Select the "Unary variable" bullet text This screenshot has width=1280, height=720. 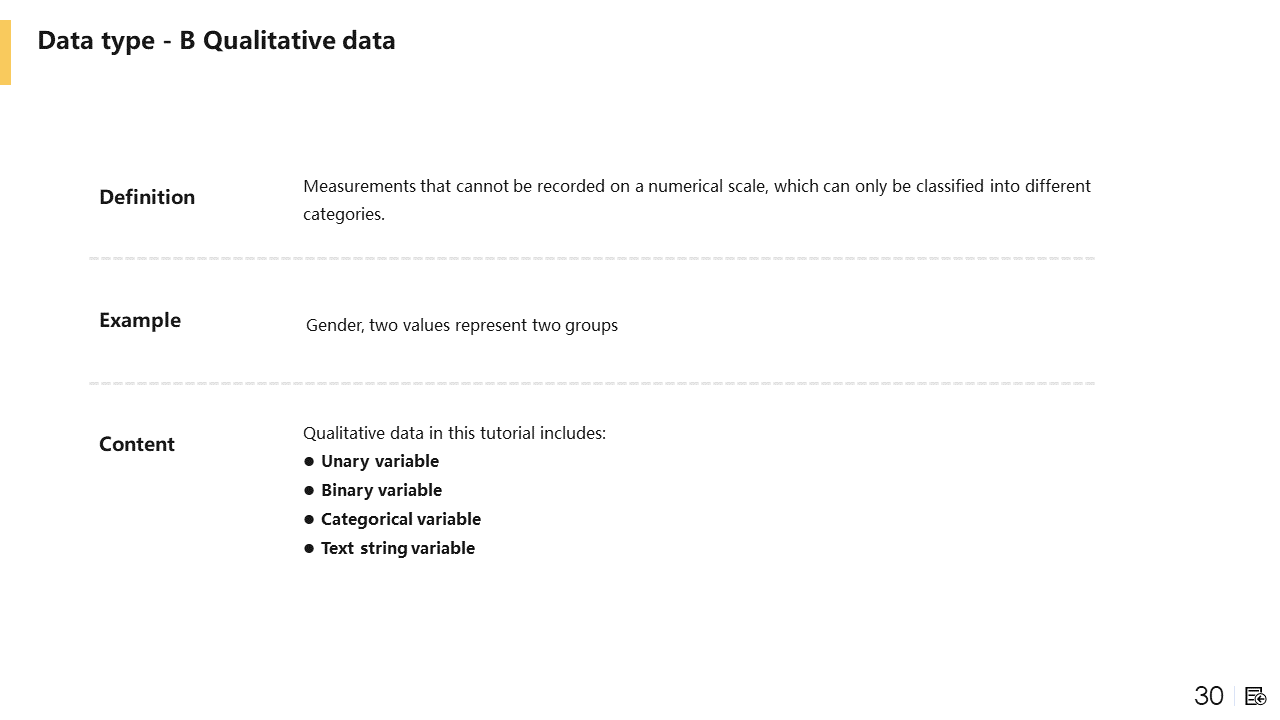click(x=380, y=461)
